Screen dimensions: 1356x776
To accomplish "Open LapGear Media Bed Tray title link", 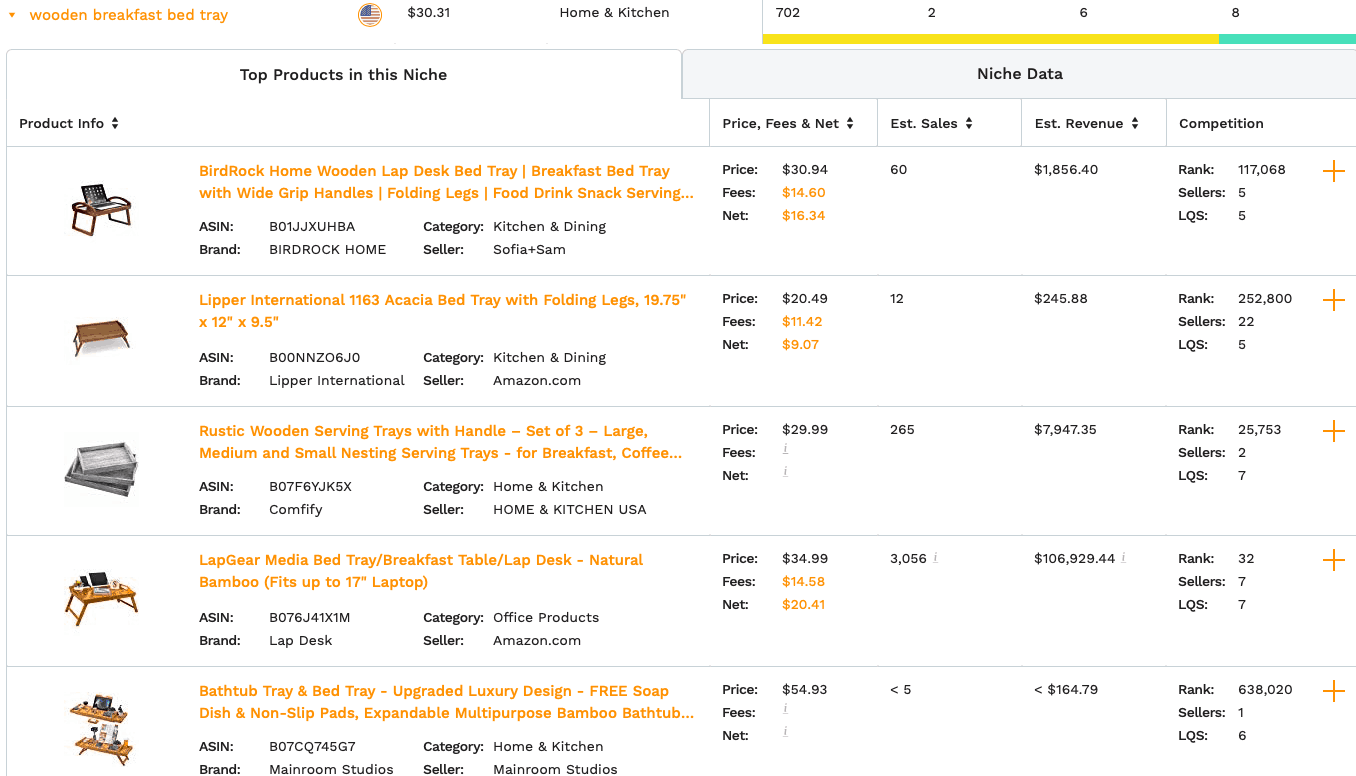I will pos(421,571).
